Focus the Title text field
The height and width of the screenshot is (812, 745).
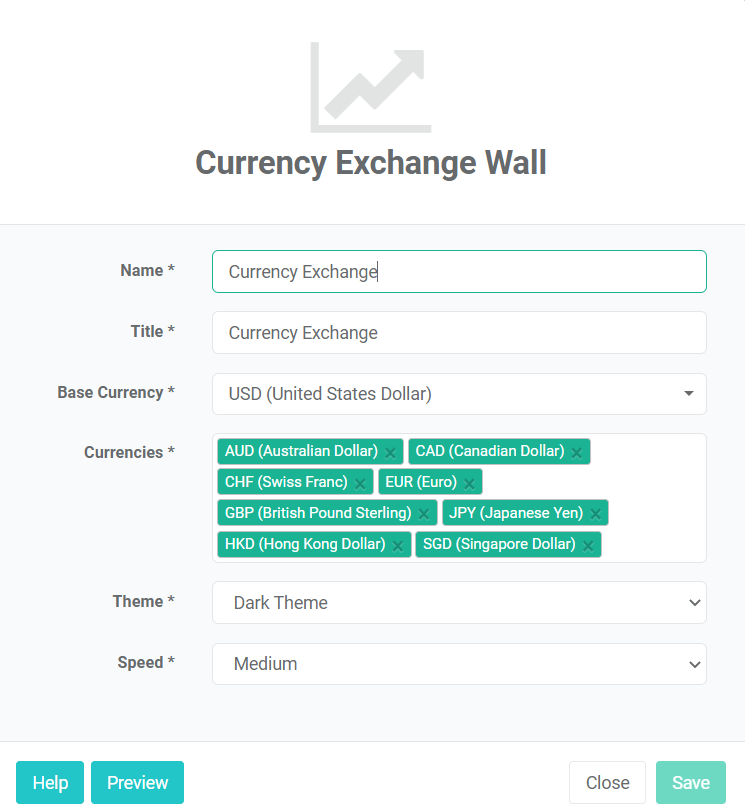click(x=459, y=333)
